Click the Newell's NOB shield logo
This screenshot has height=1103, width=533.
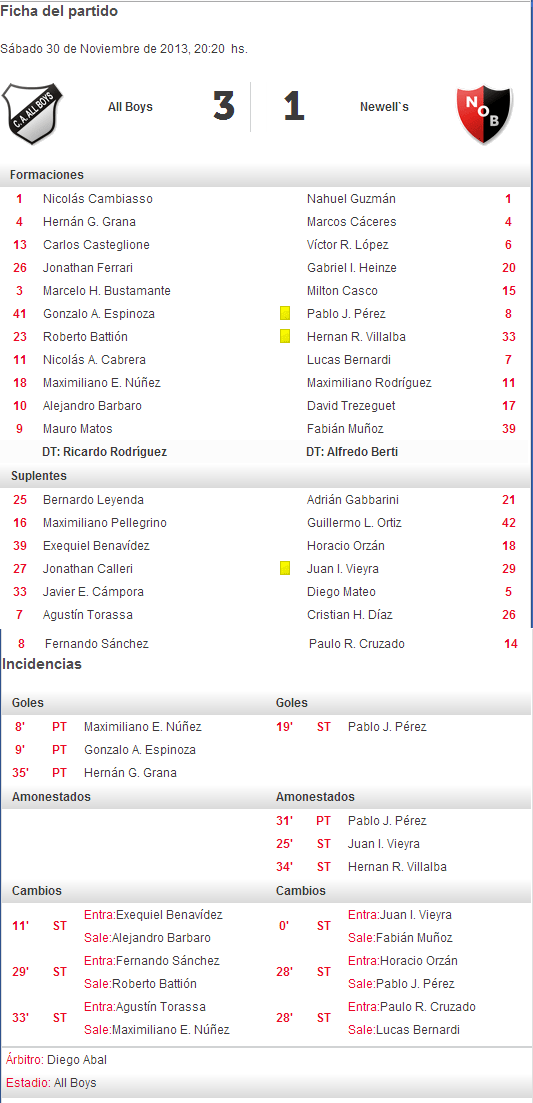[484, 115]
